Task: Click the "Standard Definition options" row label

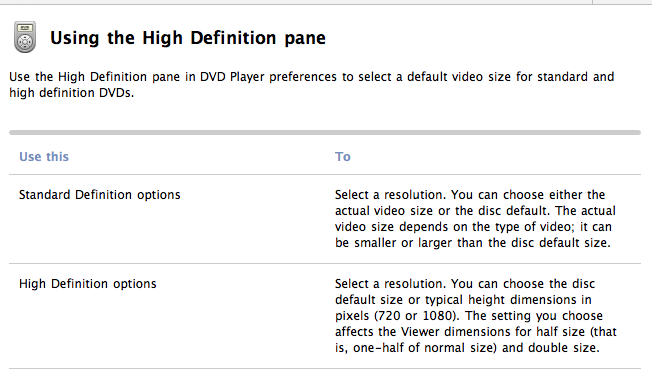Action: pos(100,195)
